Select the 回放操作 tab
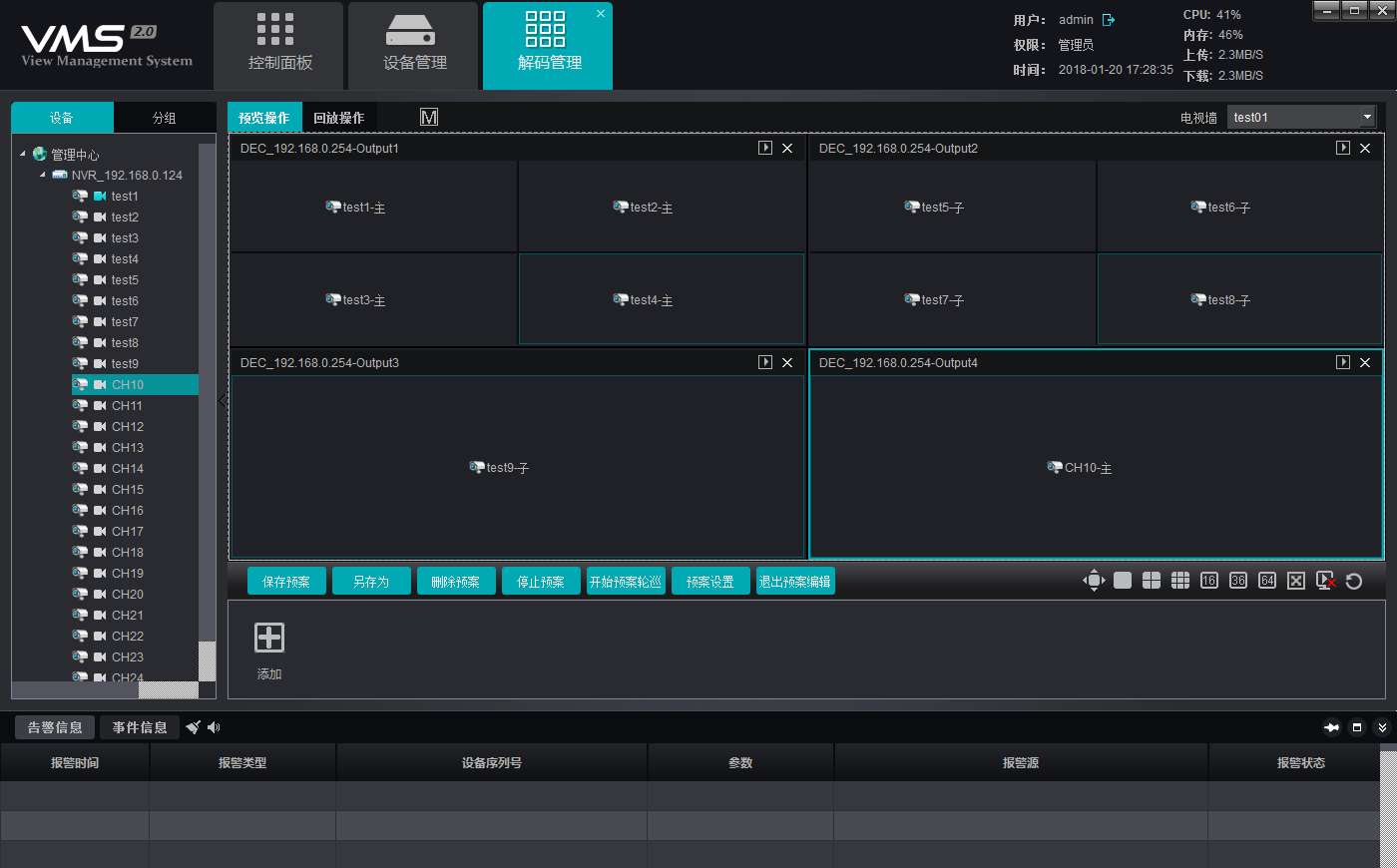1397x868 pixels. pos(339,118)
